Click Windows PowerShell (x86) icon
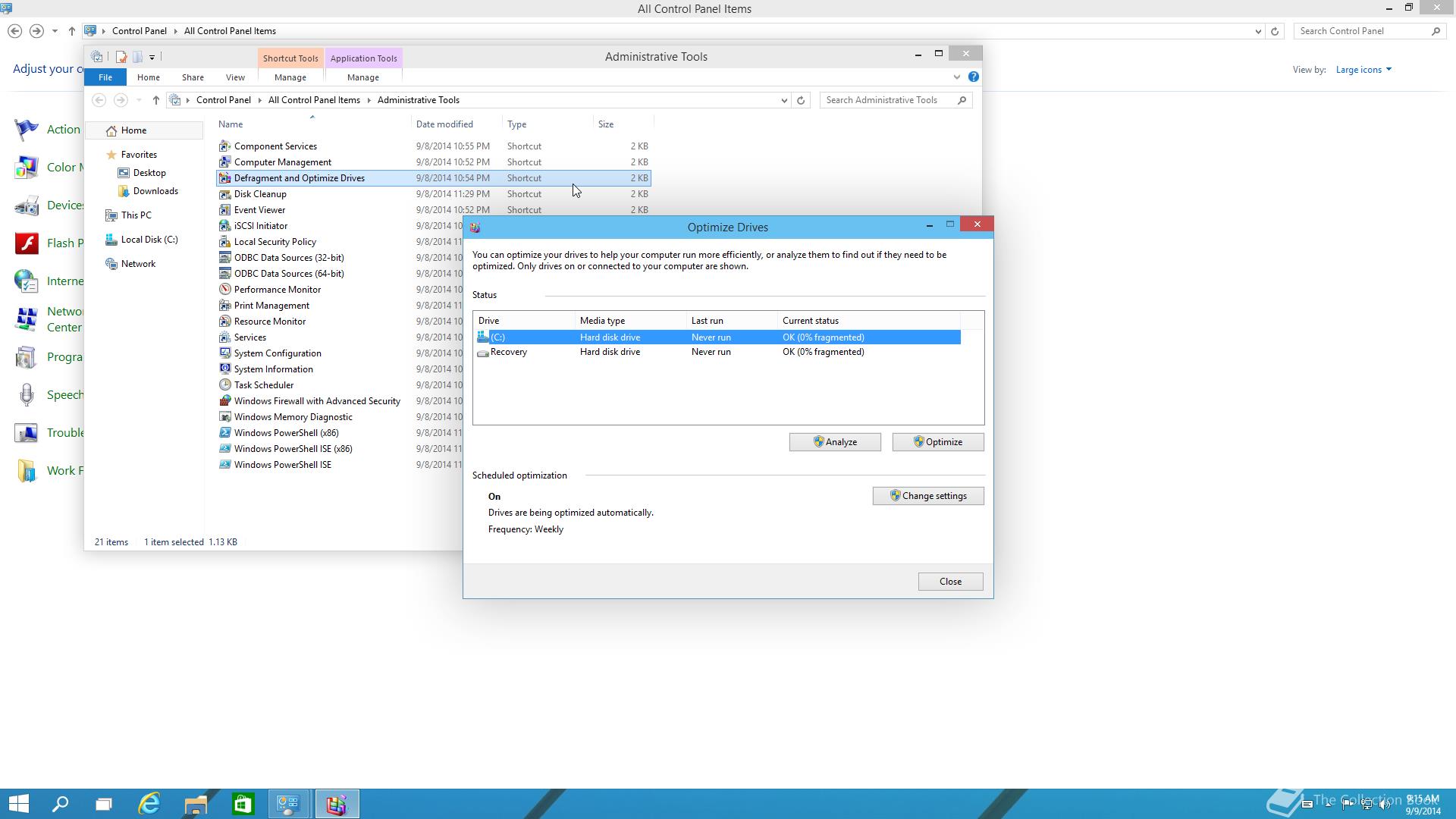Image resolution: width=1456 pixels, height=819 pixels. click(x=224, y=433)
